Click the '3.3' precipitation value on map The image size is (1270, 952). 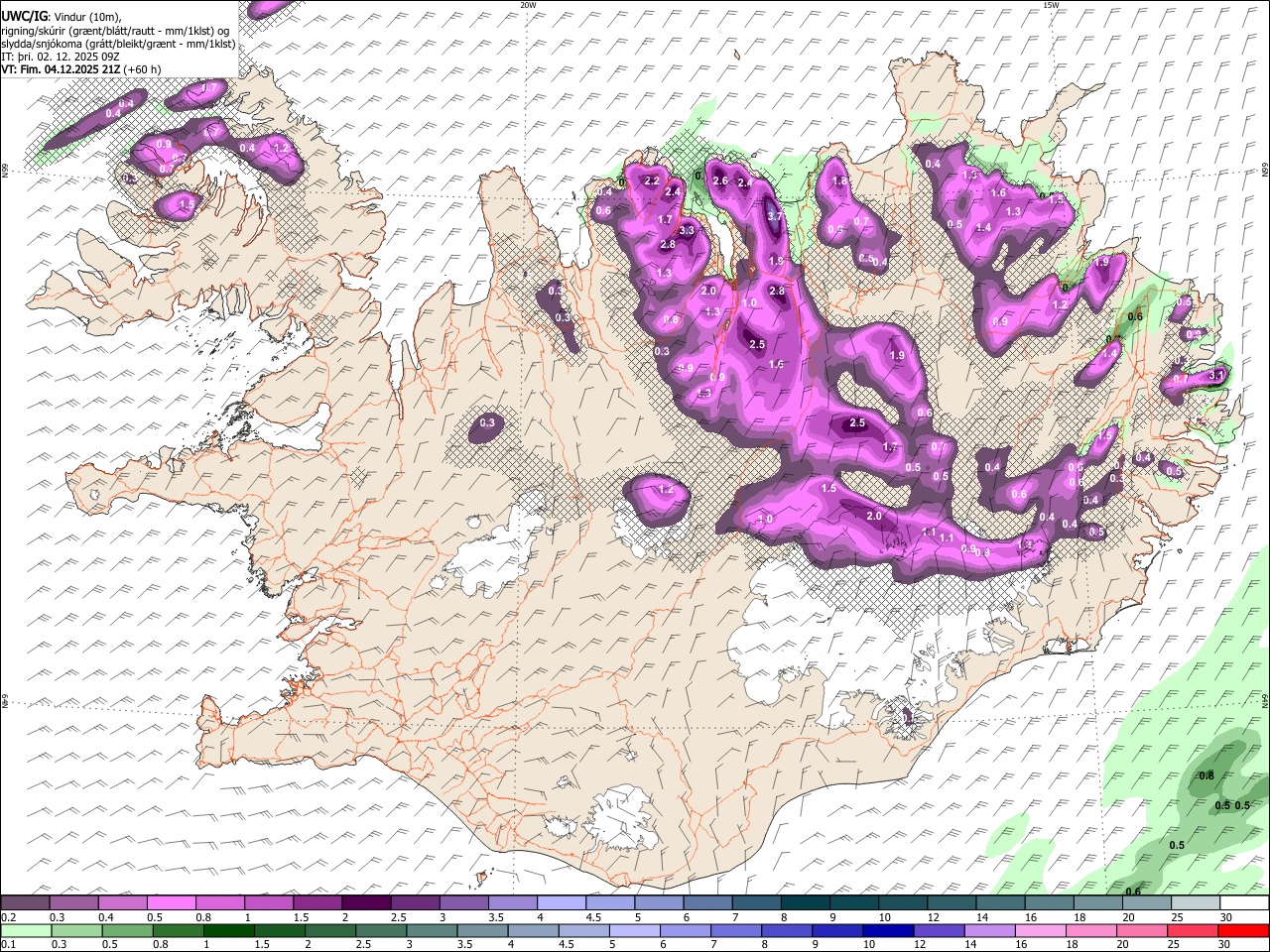[686, 230]
